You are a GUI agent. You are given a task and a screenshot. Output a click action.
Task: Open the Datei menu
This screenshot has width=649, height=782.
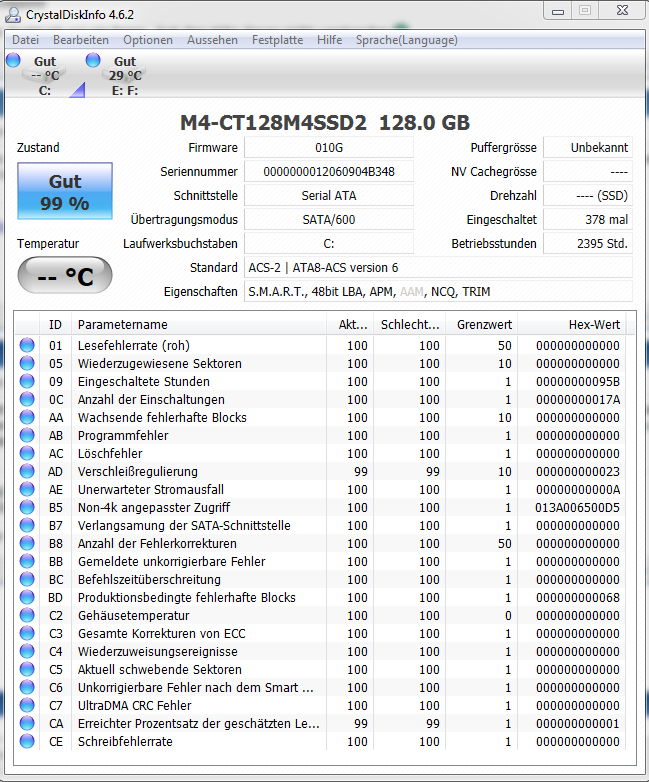click(x=25, y=40)
